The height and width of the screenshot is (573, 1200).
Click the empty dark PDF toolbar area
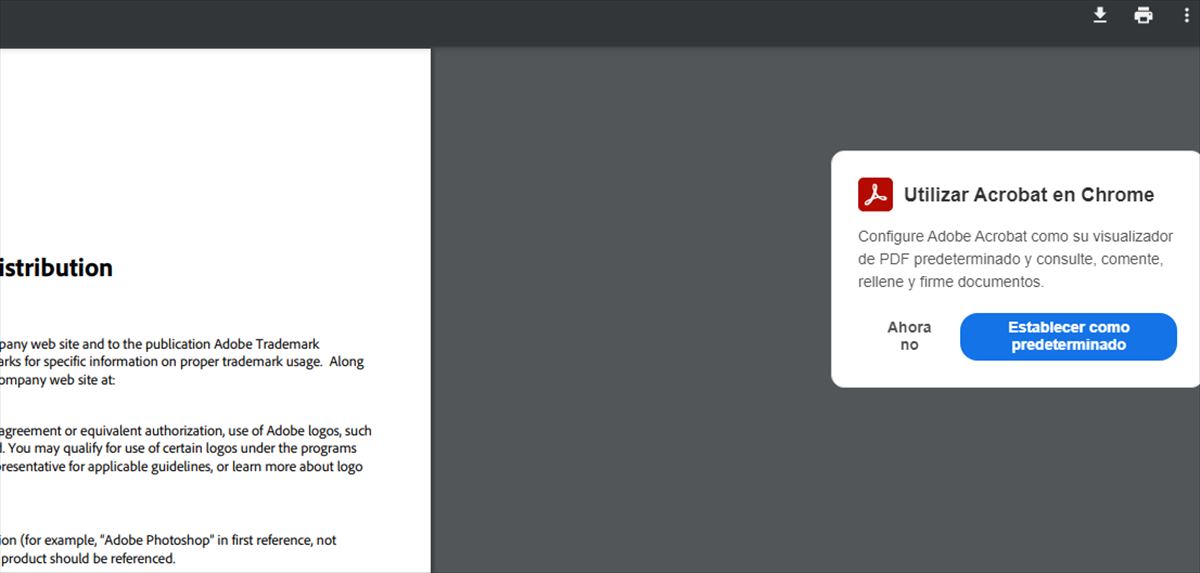(600, 24)
